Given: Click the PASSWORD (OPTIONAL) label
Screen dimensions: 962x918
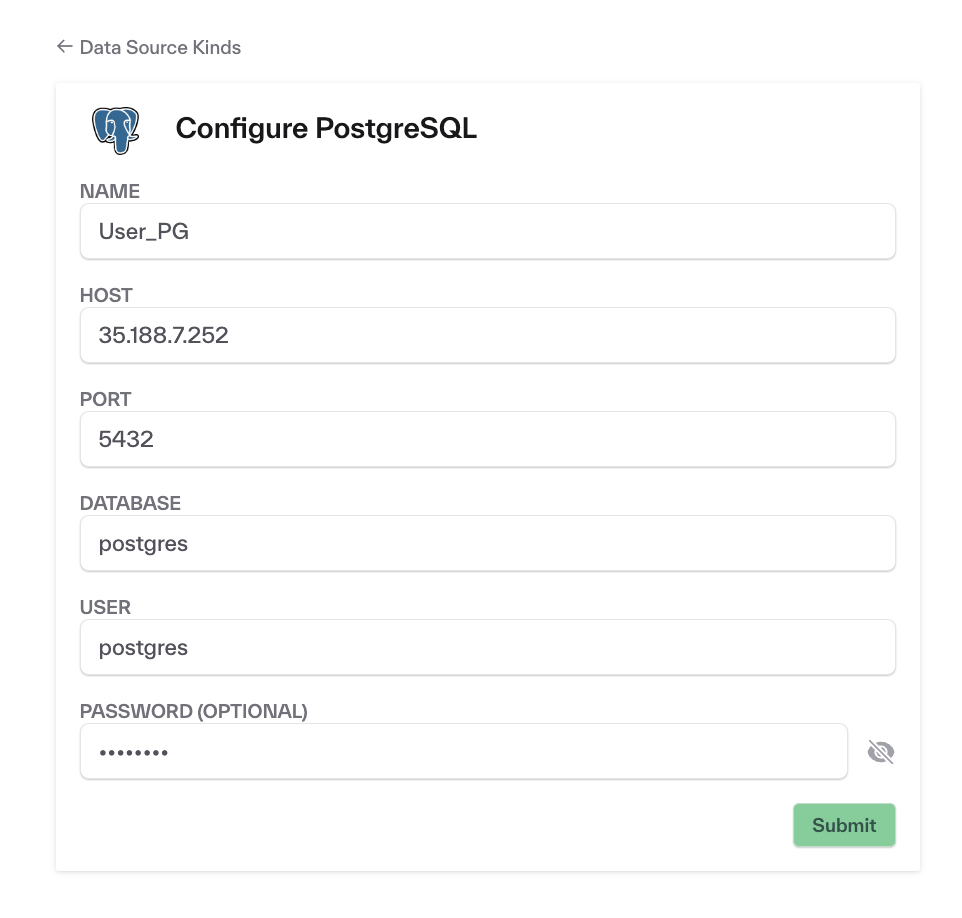Looking at the screenshot, I should tap(193, 711).
